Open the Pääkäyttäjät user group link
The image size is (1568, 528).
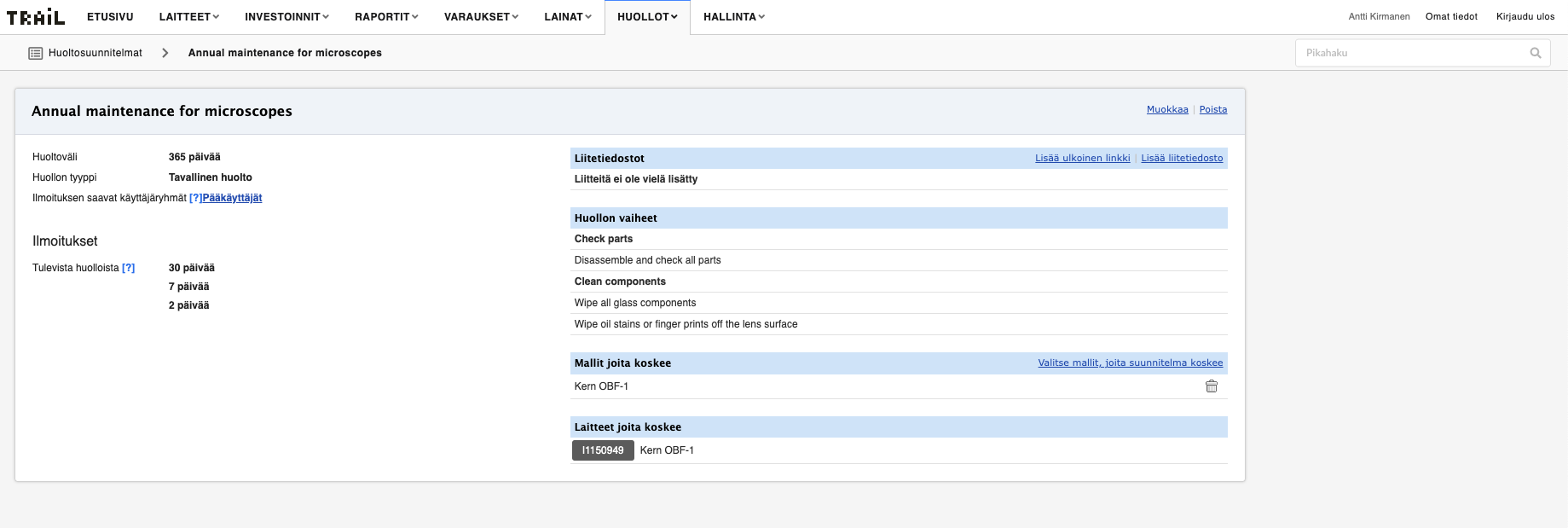pos(232,198)
